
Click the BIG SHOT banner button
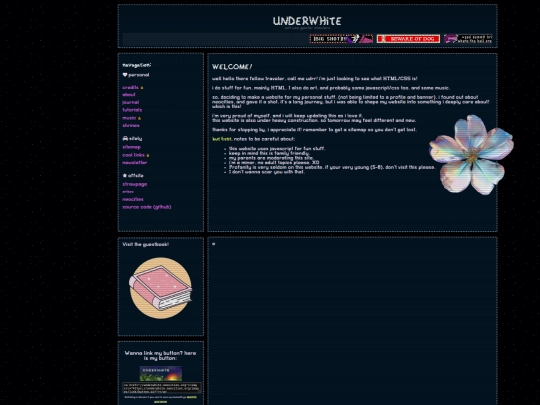pos(341,39)
